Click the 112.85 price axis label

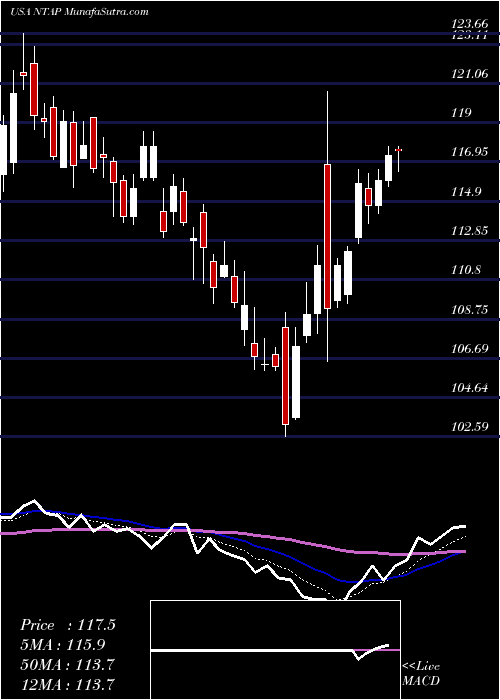point(470,231)
